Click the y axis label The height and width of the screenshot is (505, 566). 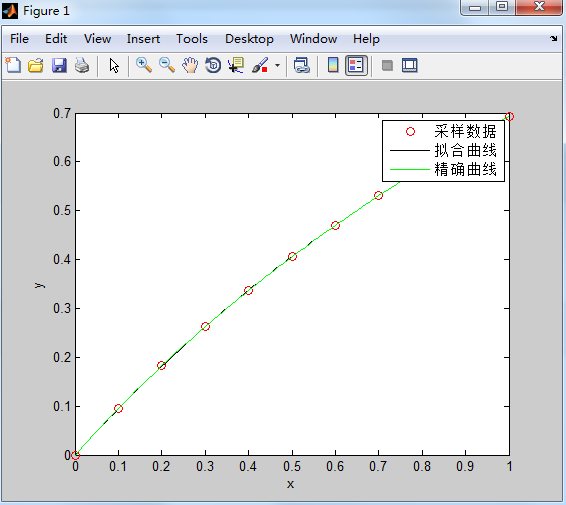pyautogui.click(x=40, y=285)
